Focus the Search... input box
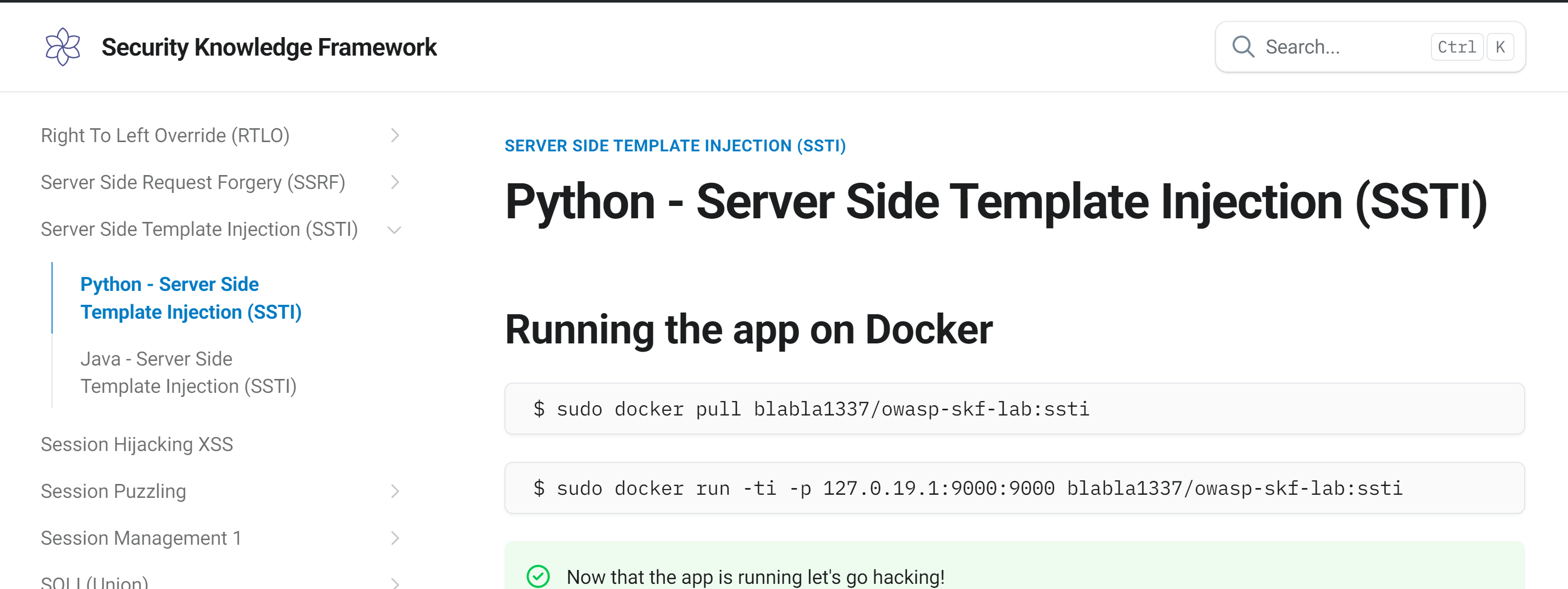The image size is (1568, 589). (1370, 47)
